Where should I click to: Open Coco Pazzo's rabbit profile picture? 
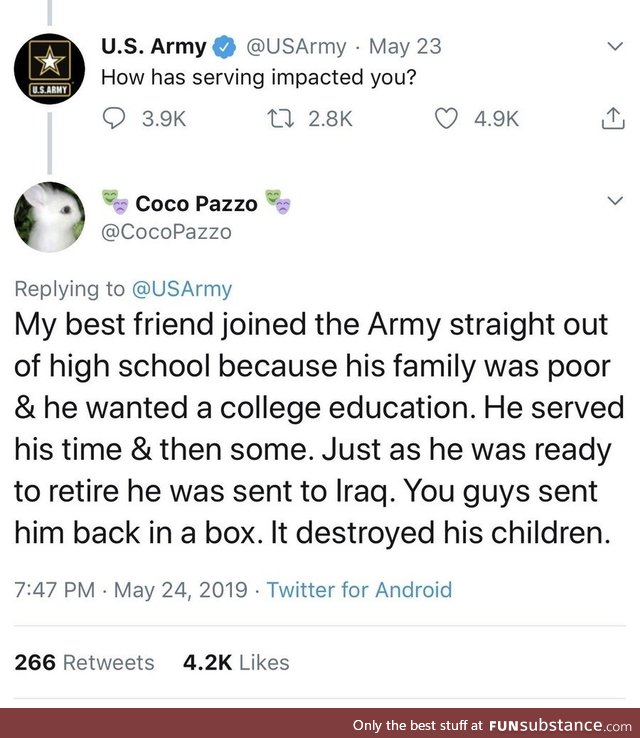[49, 217]
